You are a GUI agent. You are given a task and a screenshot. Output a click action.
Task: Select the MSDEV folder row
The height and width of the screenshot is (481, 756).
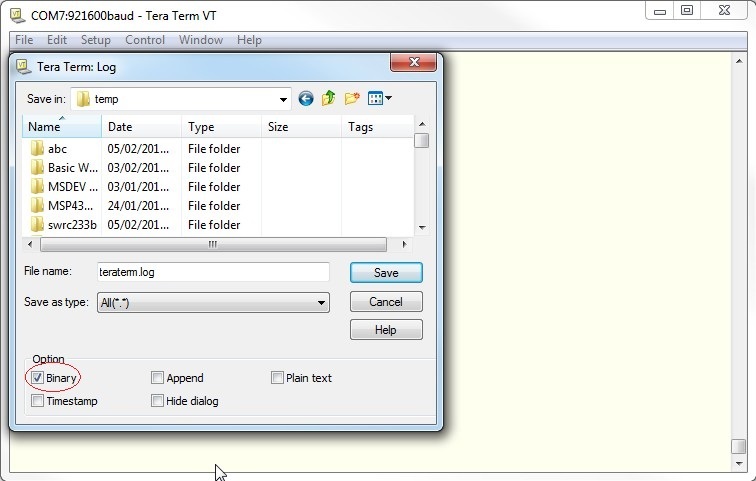click(x=218, y=187)
